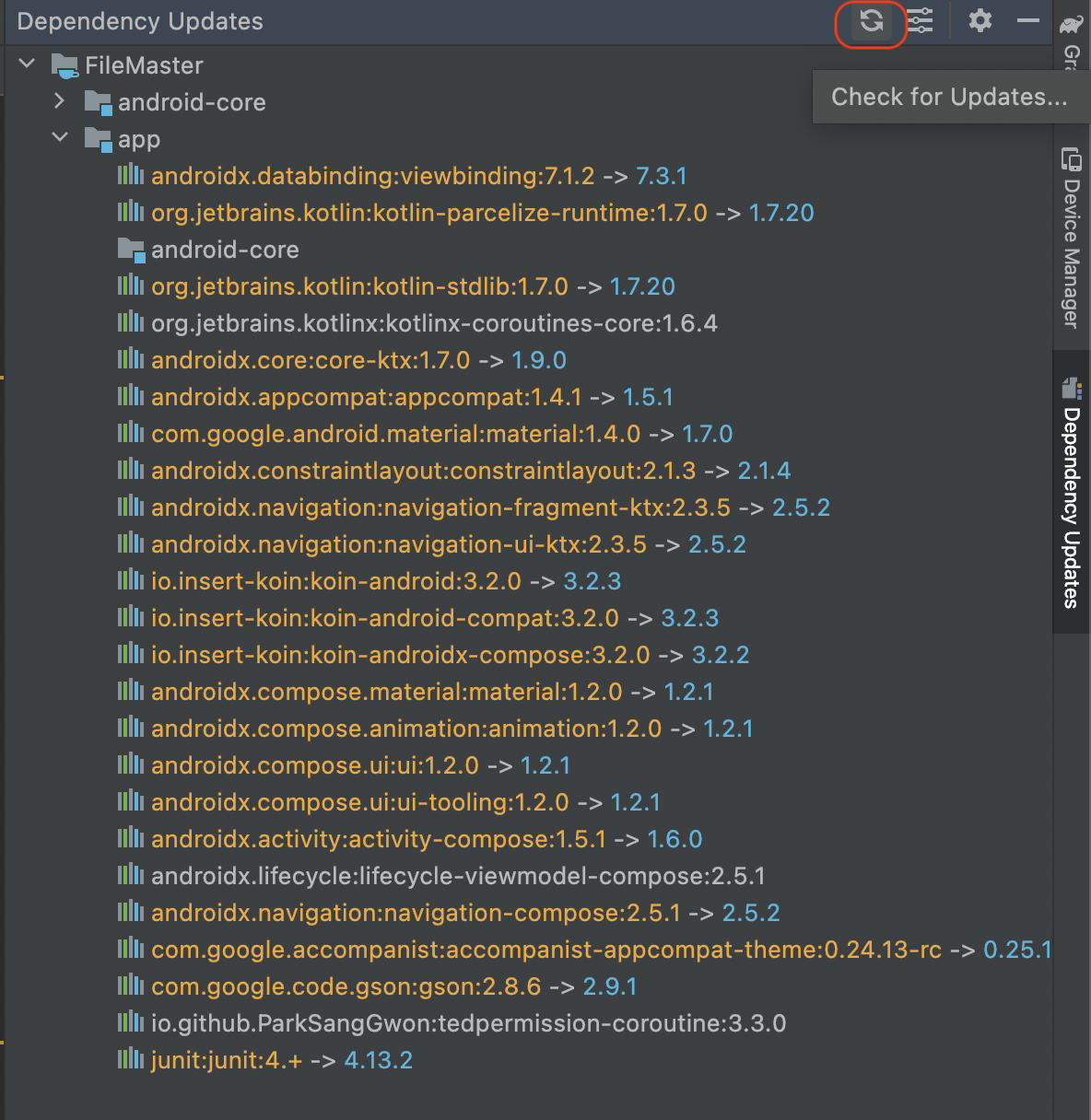
Task: Open the settings gear icon
Action: (980, 20)
